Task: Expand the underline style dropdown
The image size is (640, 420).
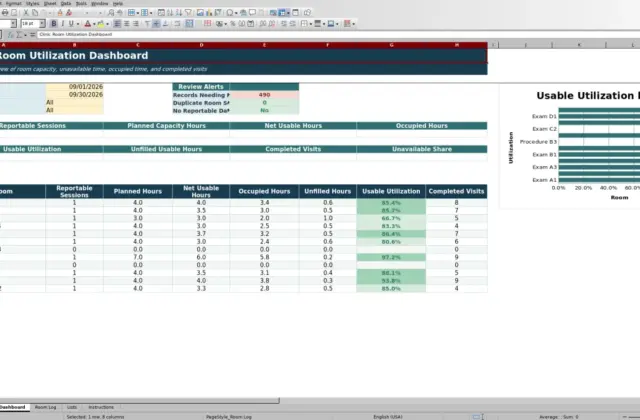Action: coord(78,24)
